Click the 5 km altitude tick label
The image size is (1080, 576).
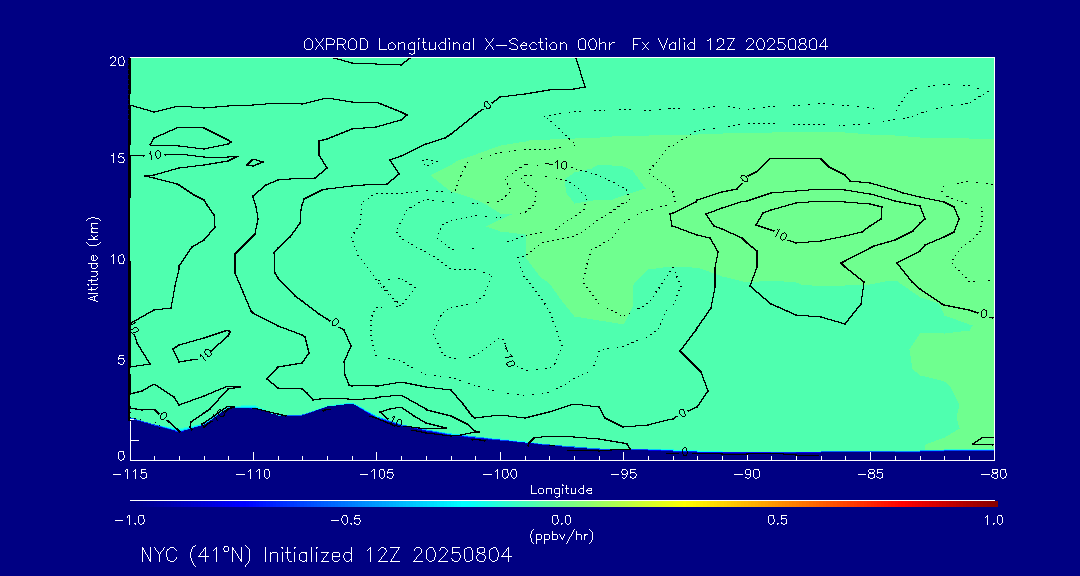point(119,360)
